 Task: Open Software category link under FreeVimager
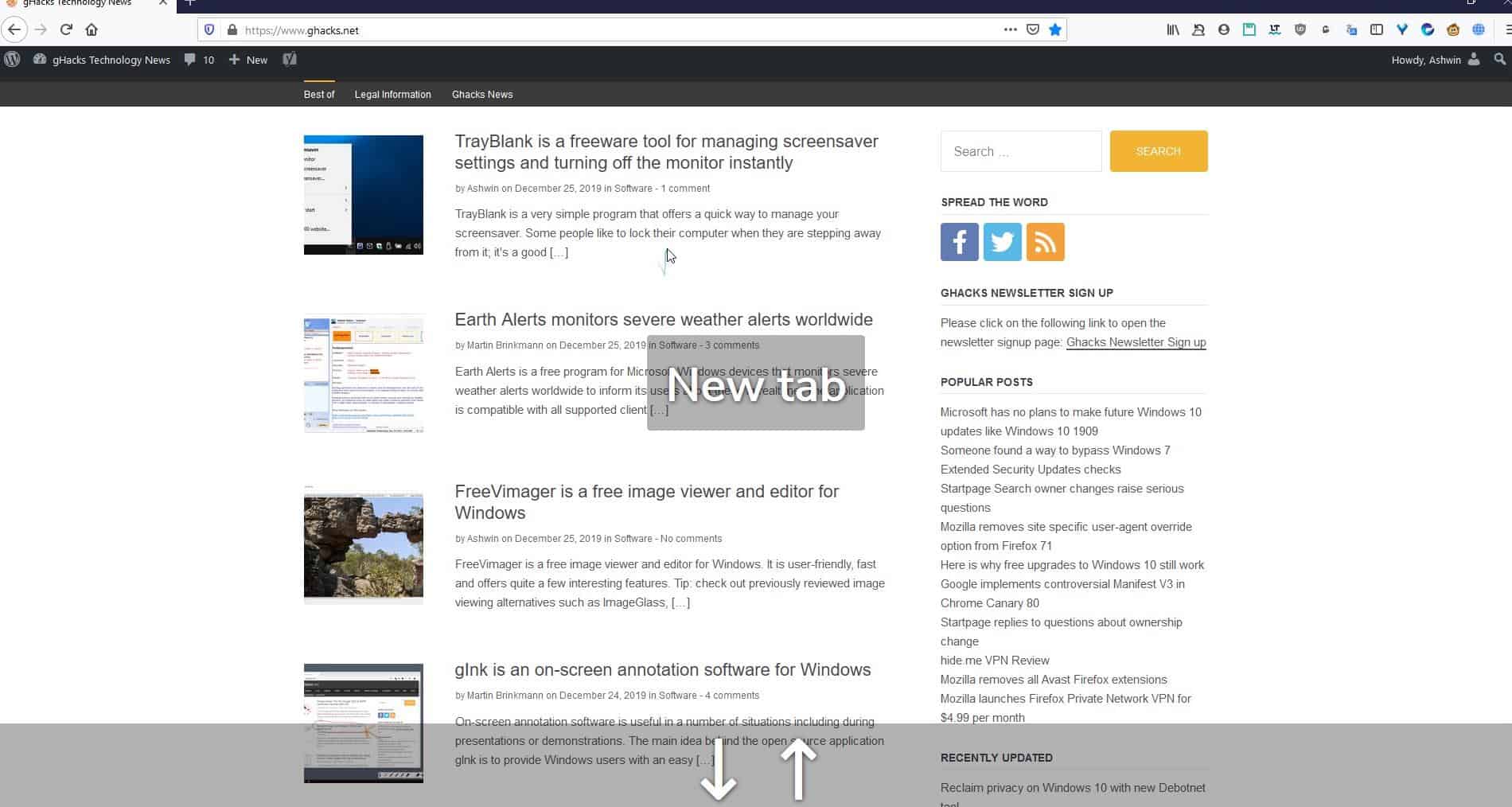pos(633,539)
